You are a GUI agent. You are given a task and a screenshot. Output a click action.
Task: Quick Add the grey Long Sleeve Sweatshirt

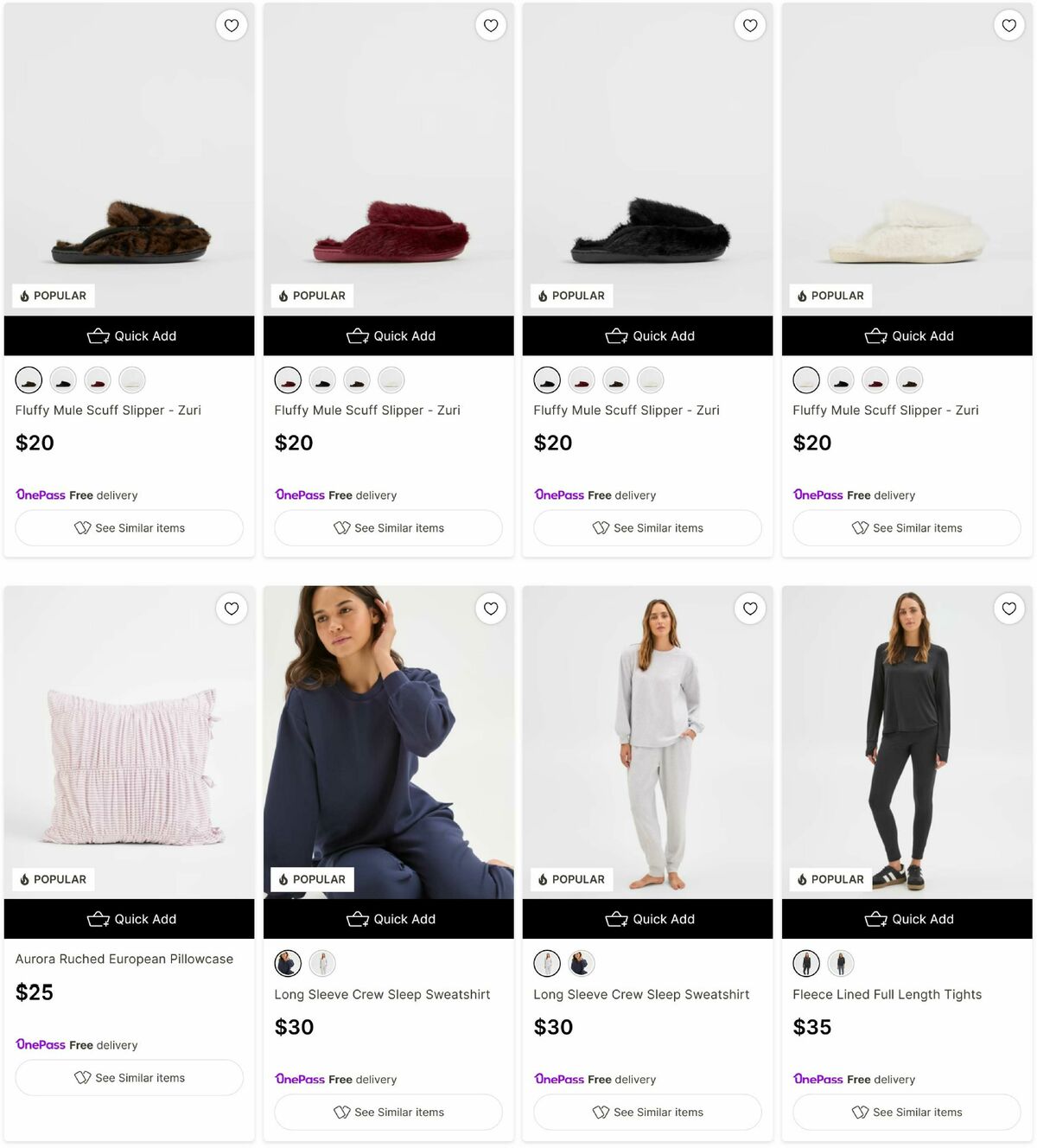point(650,919)
